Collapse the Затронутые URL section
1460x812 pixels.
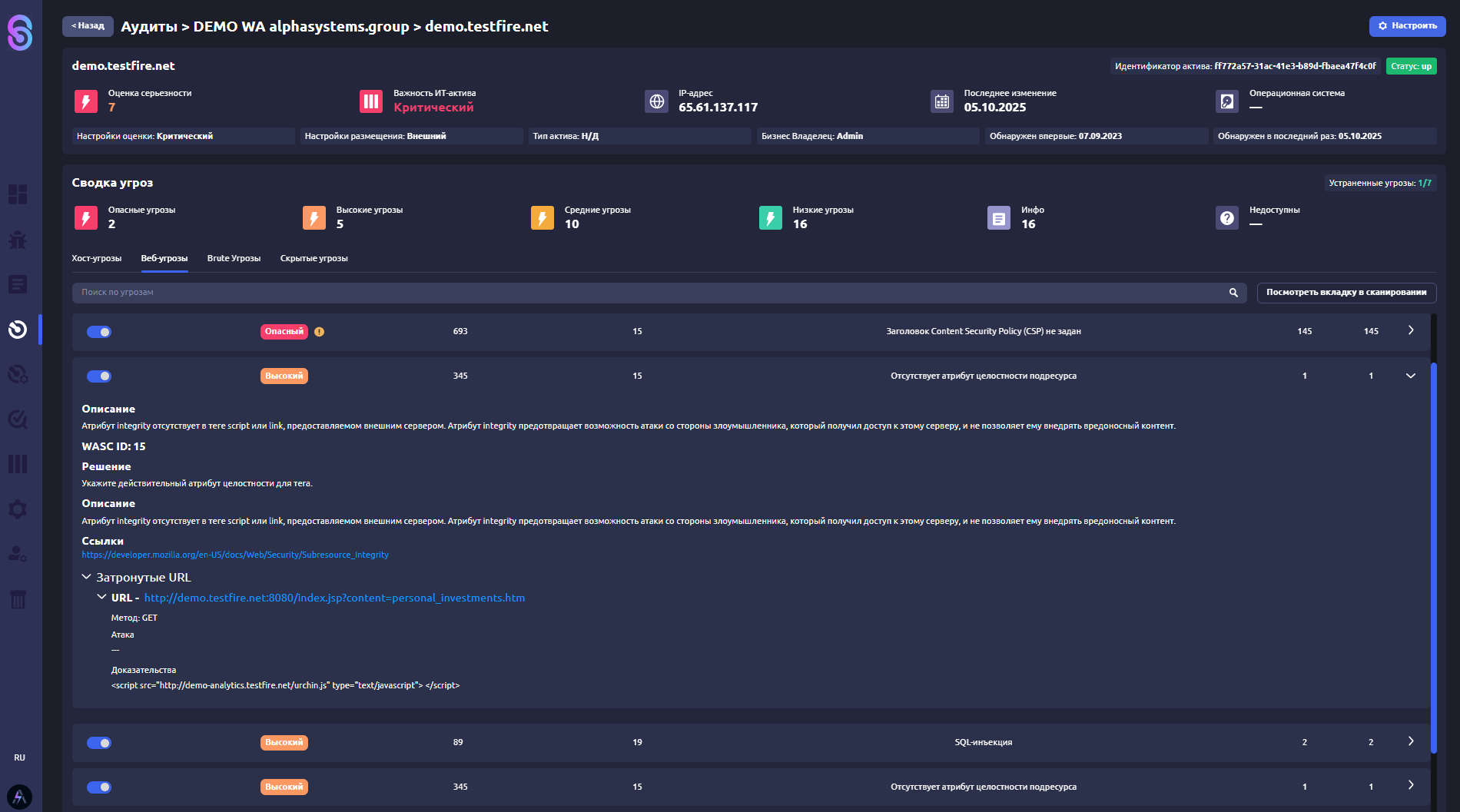(x=87, y=577)
